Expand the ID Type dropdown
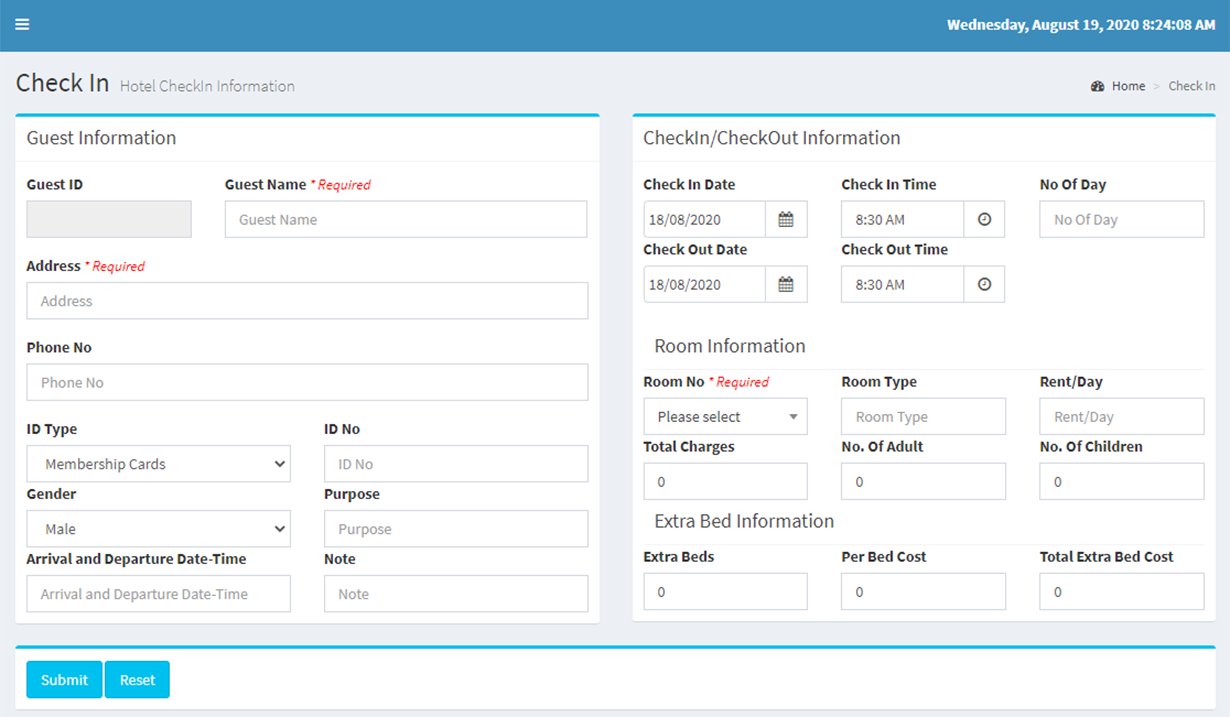The image size is (1230, 717). point(158,464)
